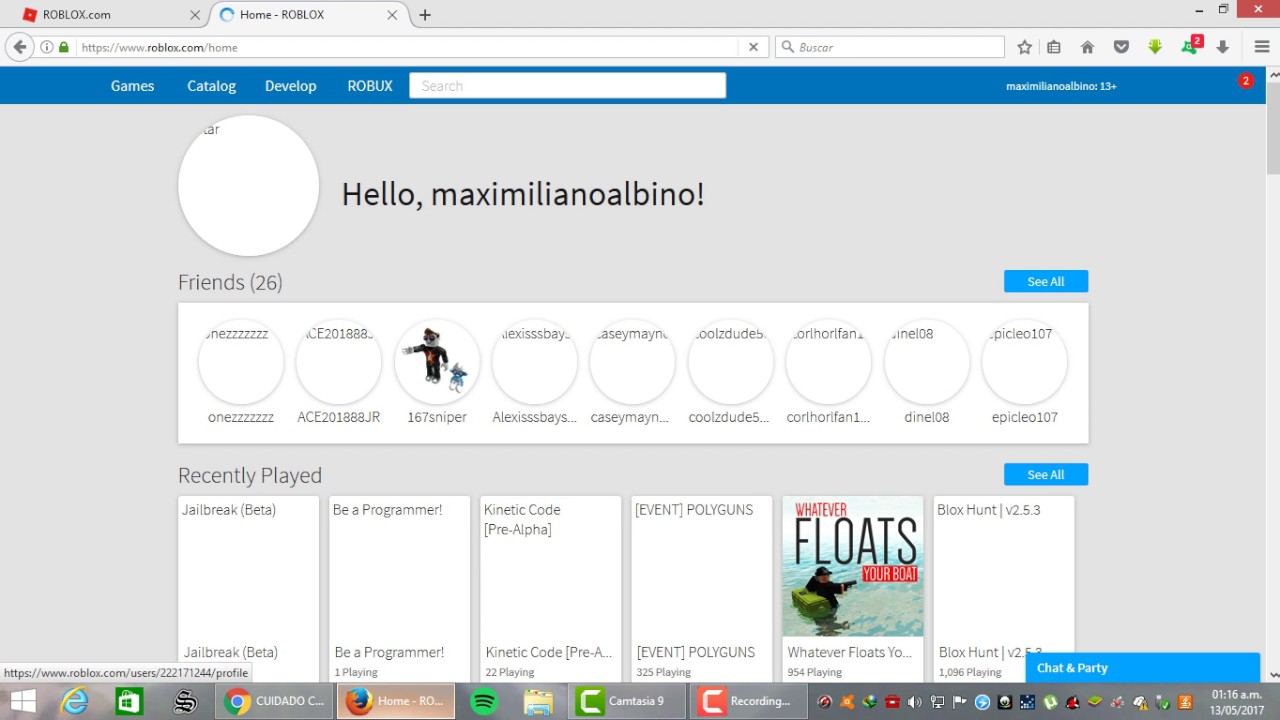Screen dimensions: 1280x720
Task: Save page to Pocket icon
Action: coord(1121,47)
